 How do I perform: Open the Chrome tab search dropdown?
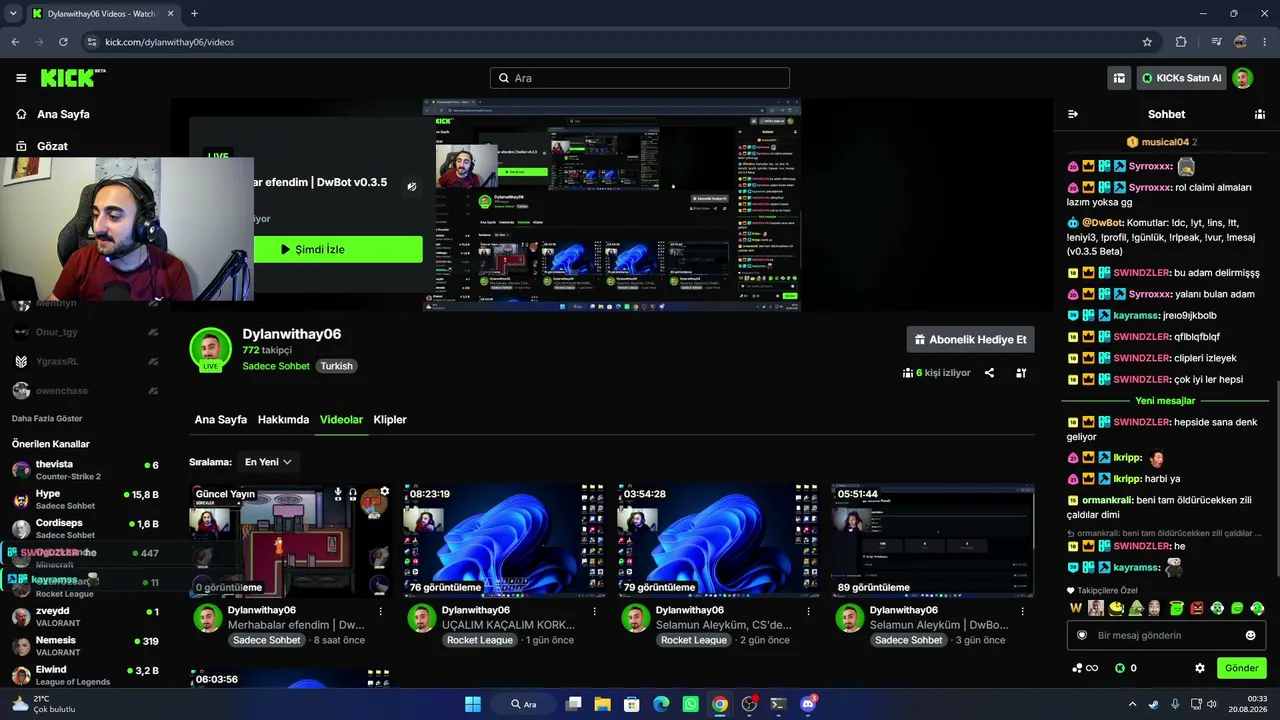pyautogui.click(x=13, y=14)
